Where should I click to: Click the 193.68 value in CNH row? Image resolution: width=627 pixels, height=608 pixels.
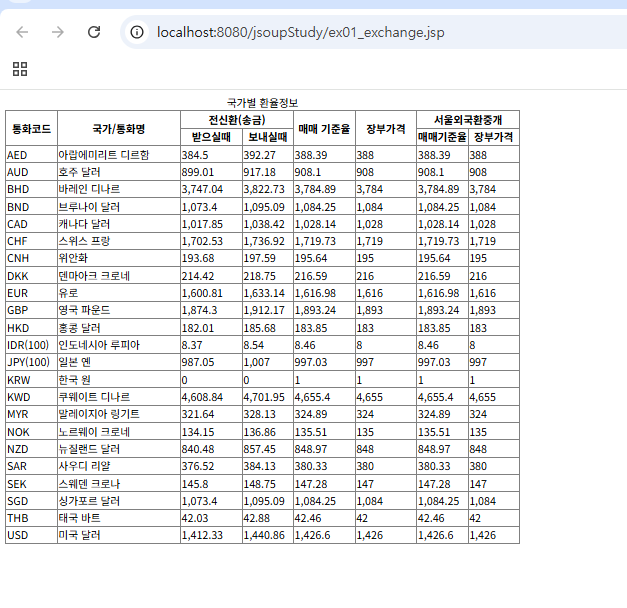[x=198, y=258]
